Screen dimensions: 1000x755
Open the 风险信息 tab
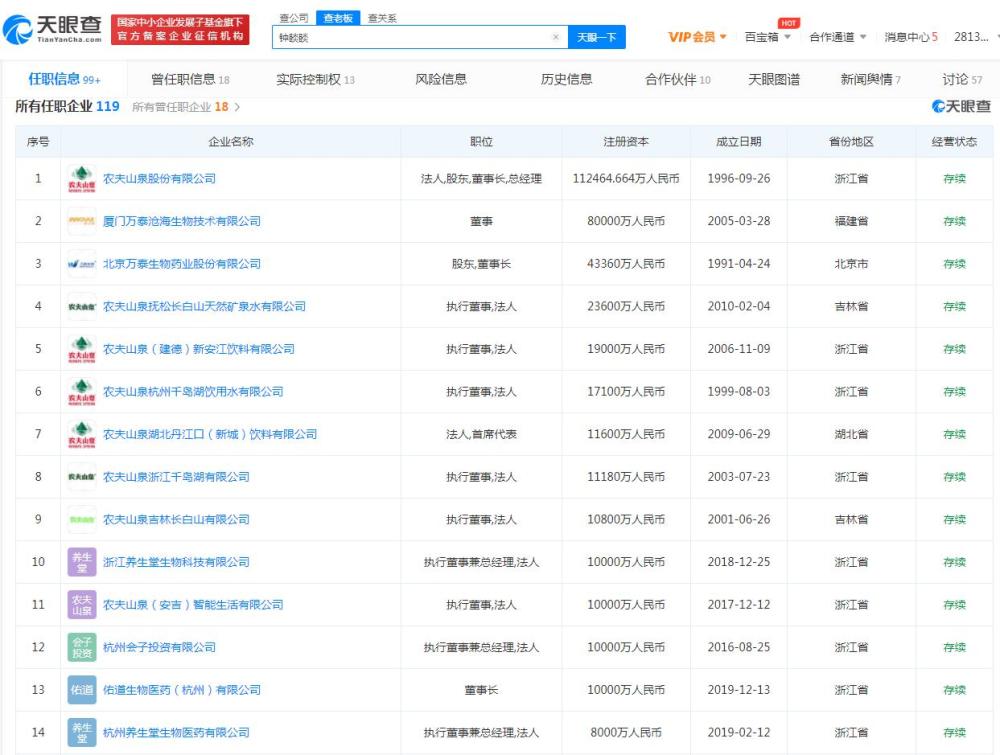(441, 79)
